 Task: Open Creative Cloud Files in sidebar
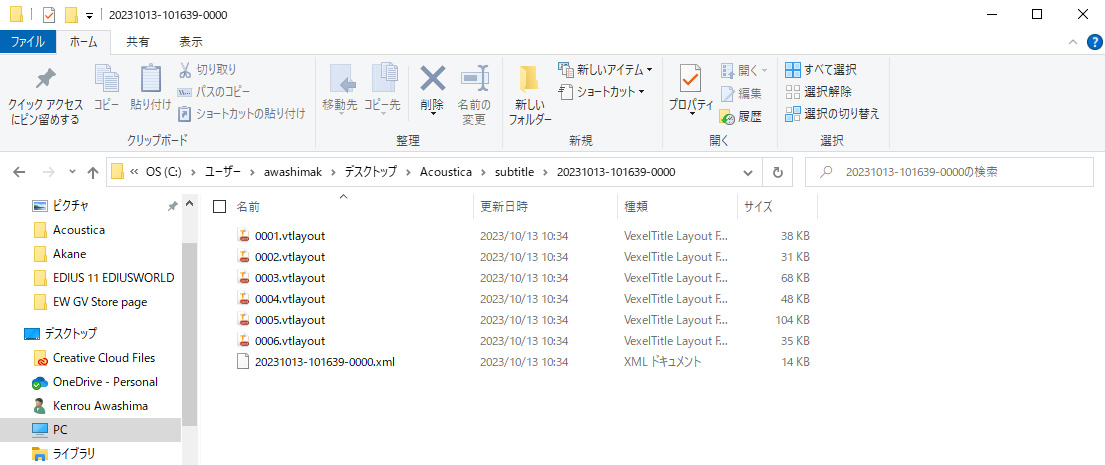(x=104, y=358)
